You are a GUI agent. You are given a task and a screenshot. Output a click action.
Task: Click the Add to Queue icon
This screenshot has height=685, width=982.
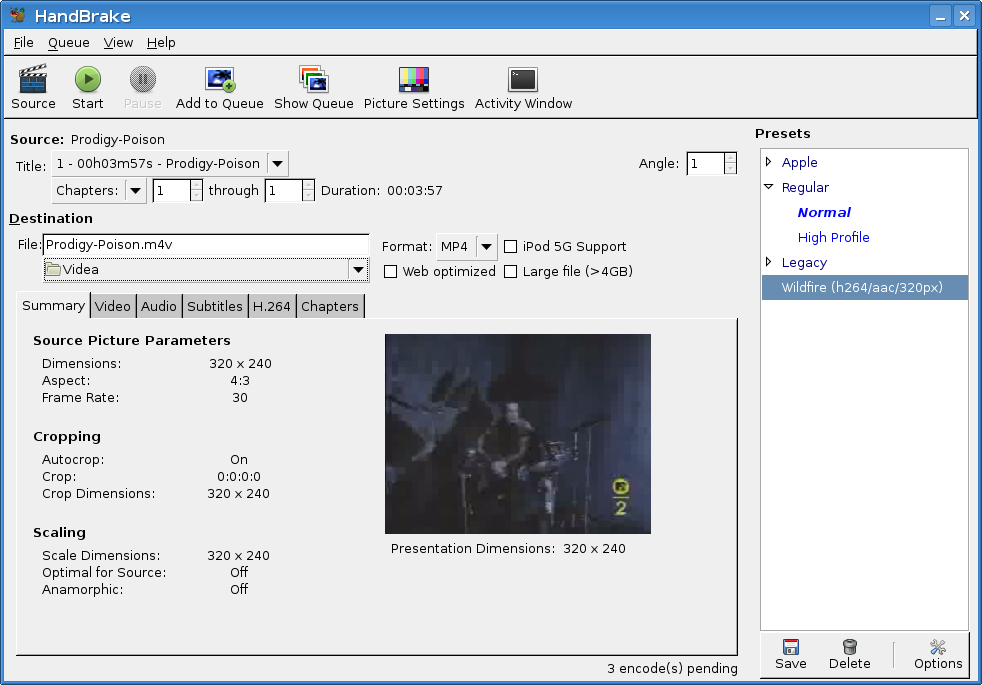(x=220, y=79)
